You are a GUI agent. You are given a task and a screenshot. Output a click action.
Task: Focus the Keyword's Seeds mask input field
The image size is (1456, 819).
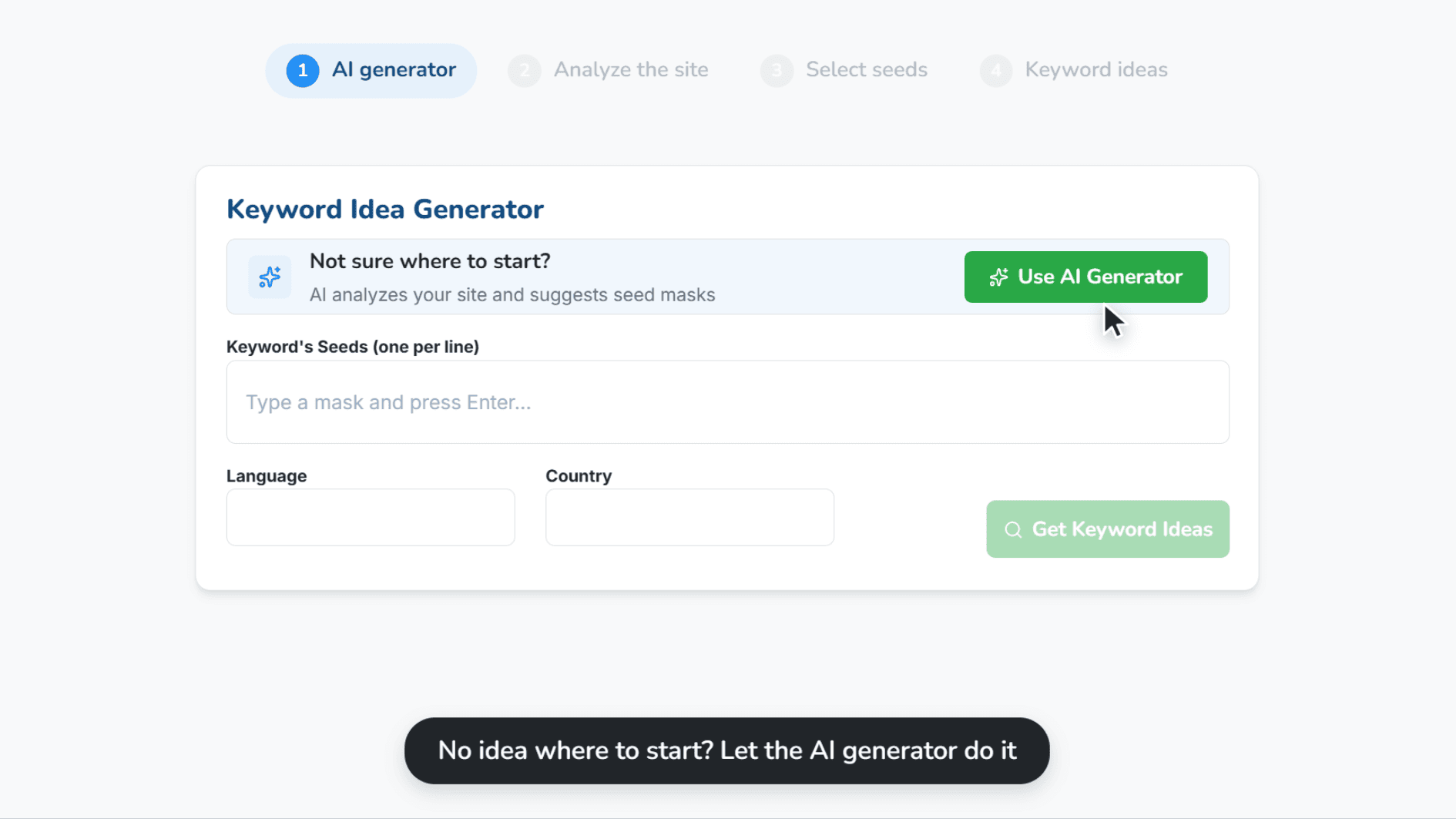point(727,402)
